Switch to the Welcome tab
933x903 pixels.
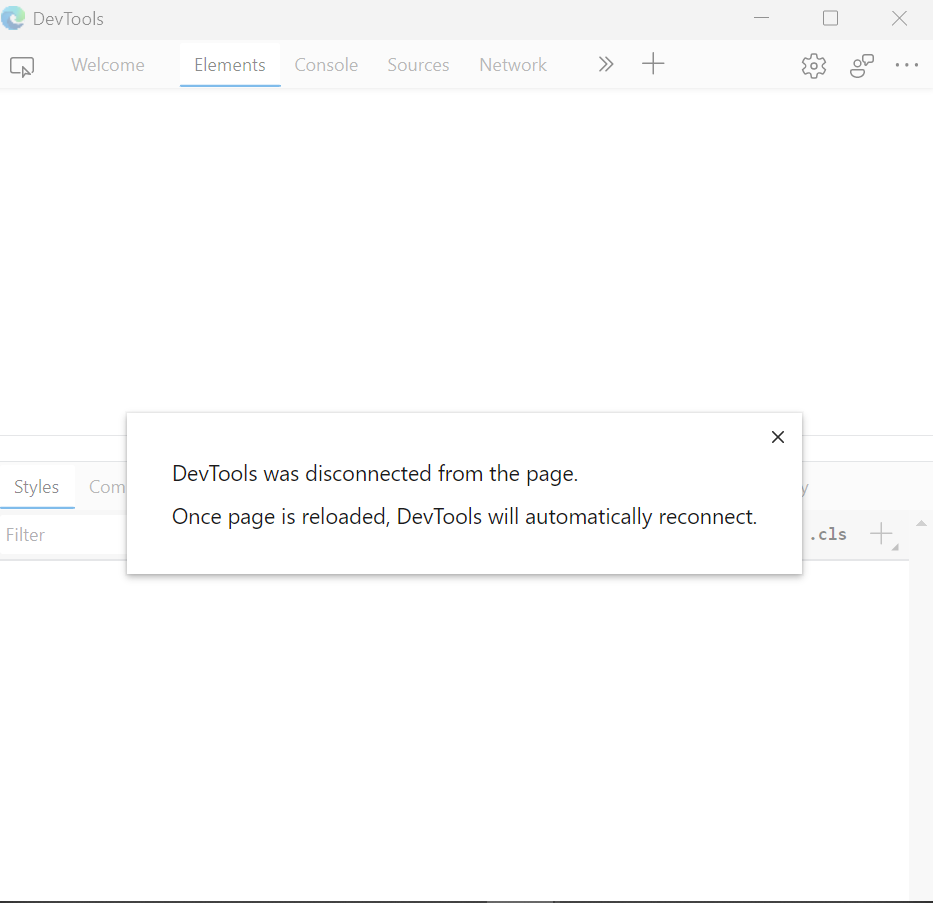pos(108,65)
